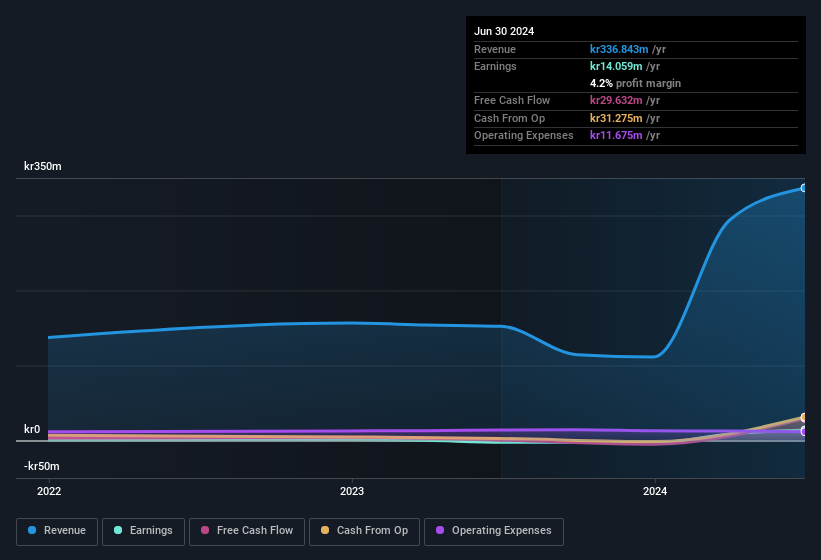Click the kr29.632m free cash flow value
Screen dimensions: 821x560
point(616,100)
